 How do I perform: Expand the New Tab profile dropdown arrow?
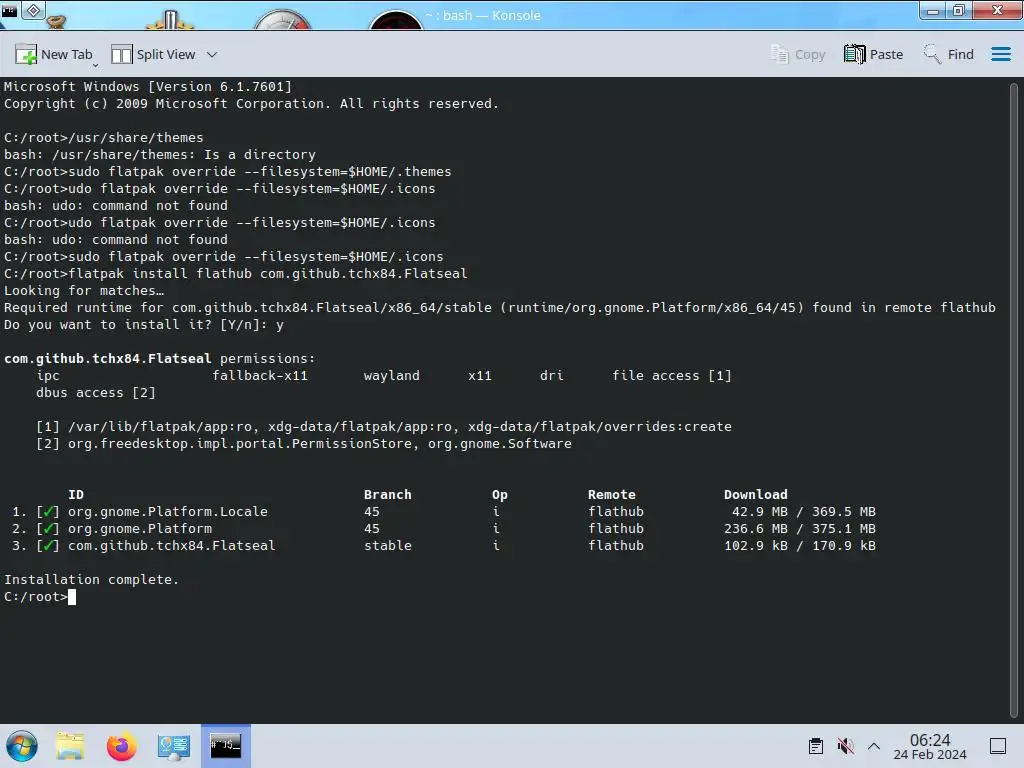tap(95, 65)
